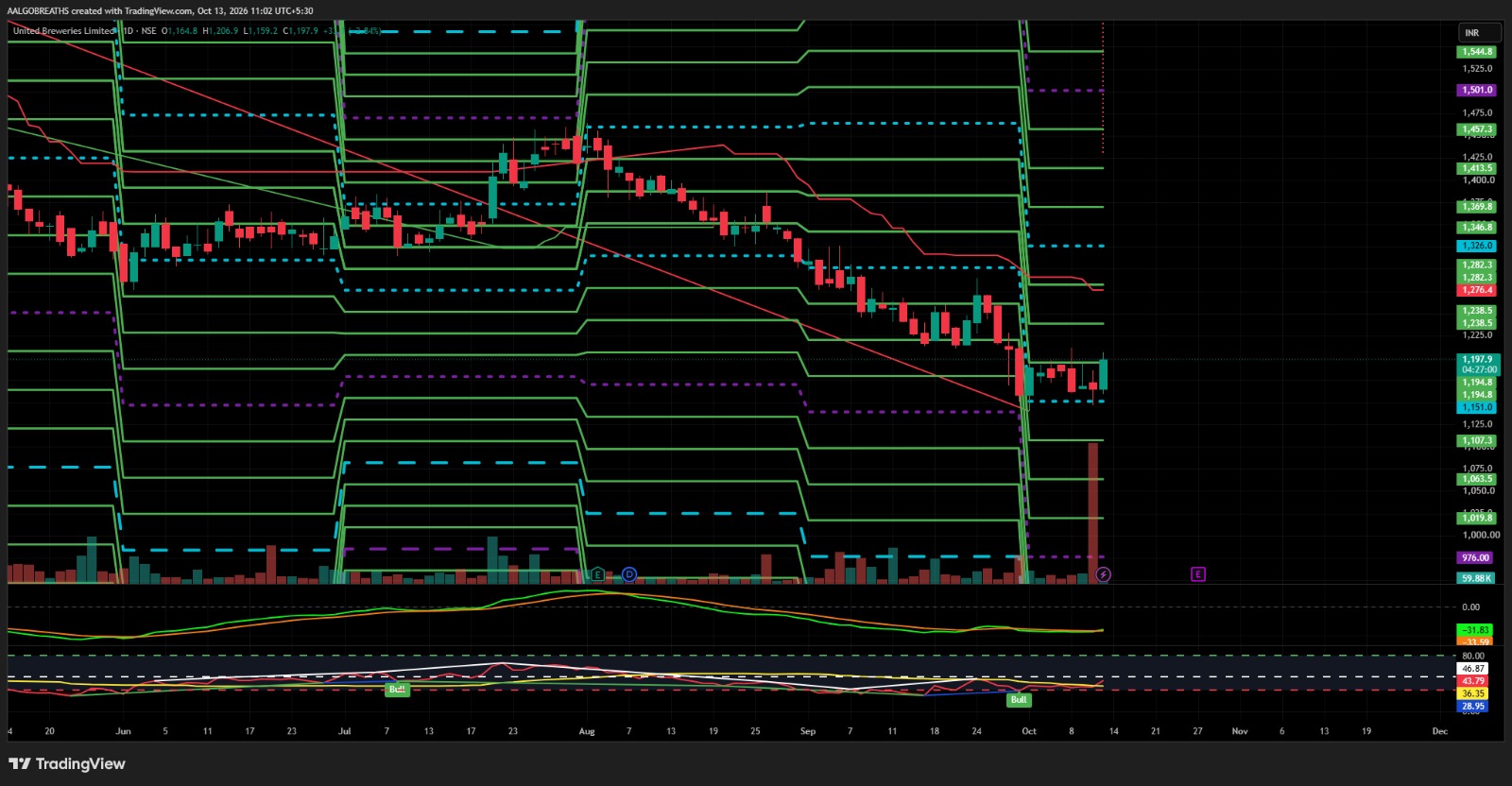Click the Aug label on time axis
This screenshot has height=786, width=1512.
click(587, 731)
